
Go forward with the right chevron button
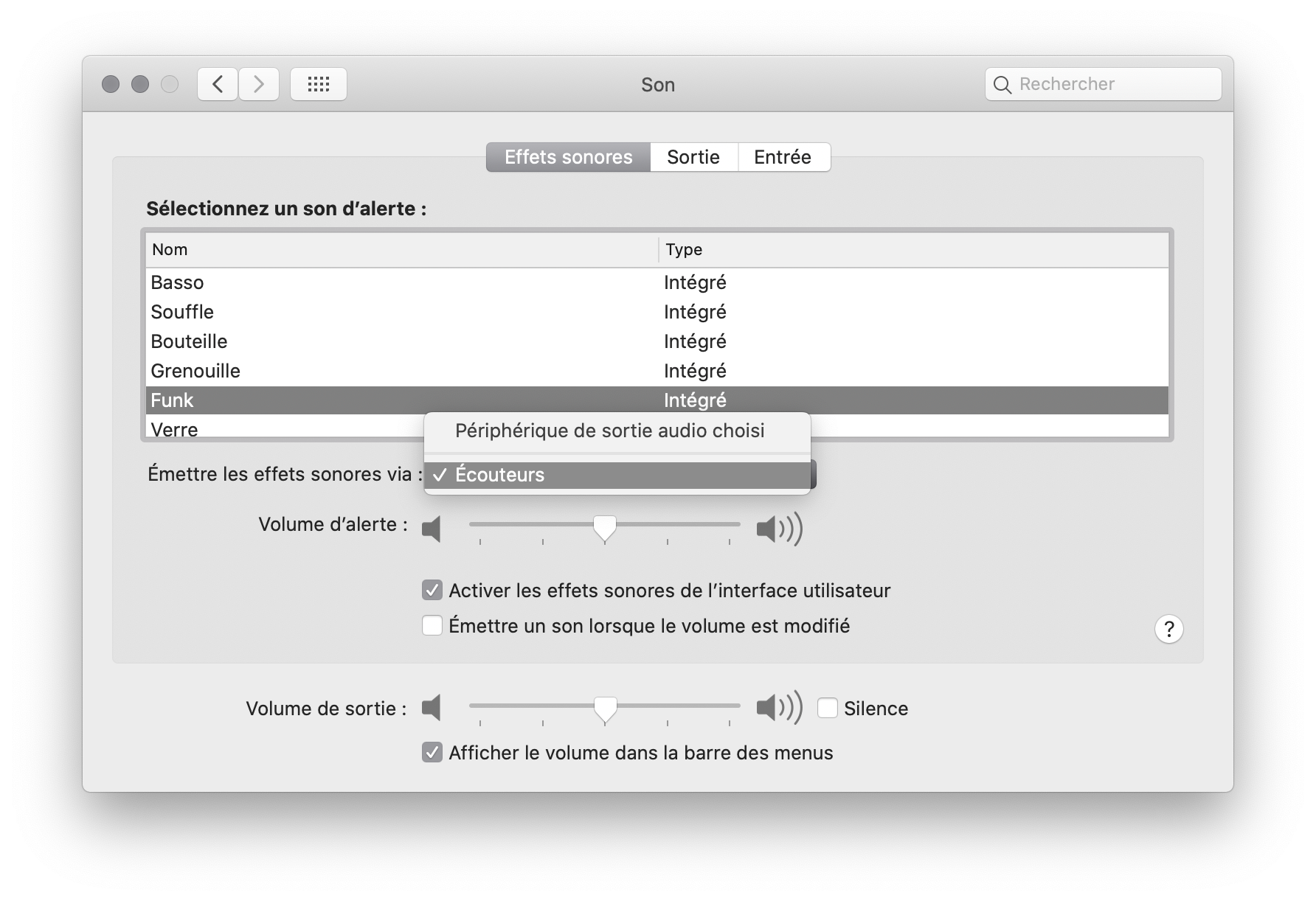259,84
